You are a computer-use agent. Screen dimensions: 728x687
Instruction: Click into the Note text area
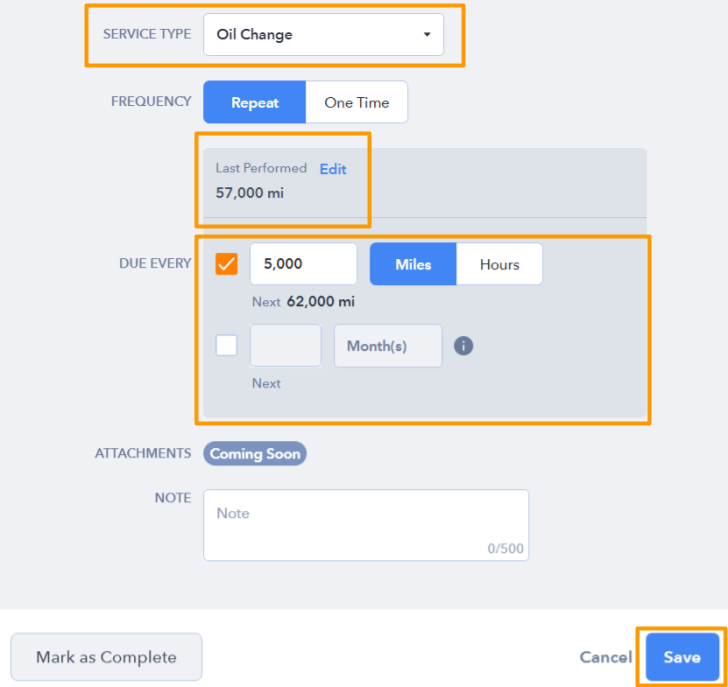(x=366, y=525)
